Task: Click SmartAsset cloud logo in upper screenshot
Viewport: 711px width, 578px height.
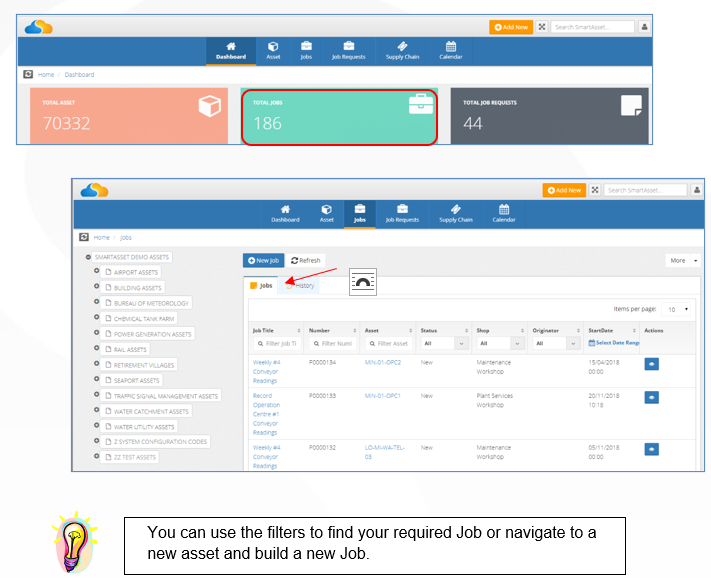Action: tap(39, 27)
